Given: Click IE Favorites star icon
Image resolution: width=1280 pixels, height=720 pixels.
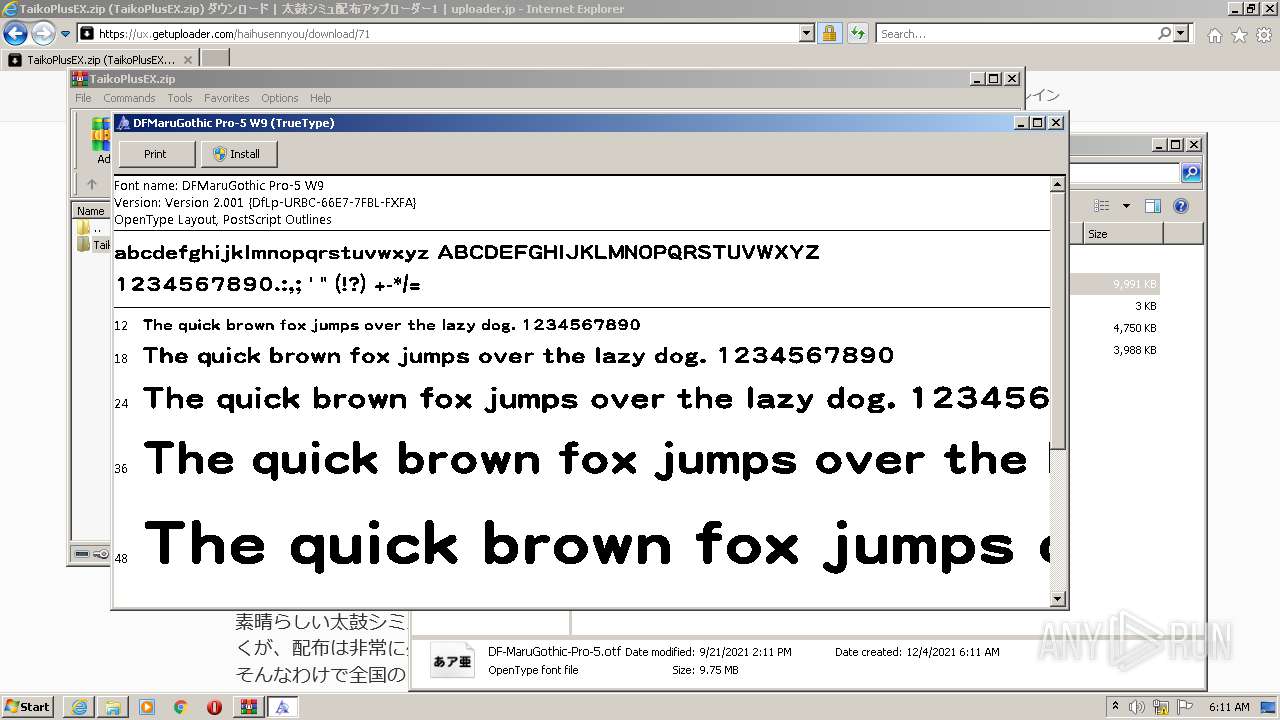Looking at the screenshot, I should (1239, 35).
